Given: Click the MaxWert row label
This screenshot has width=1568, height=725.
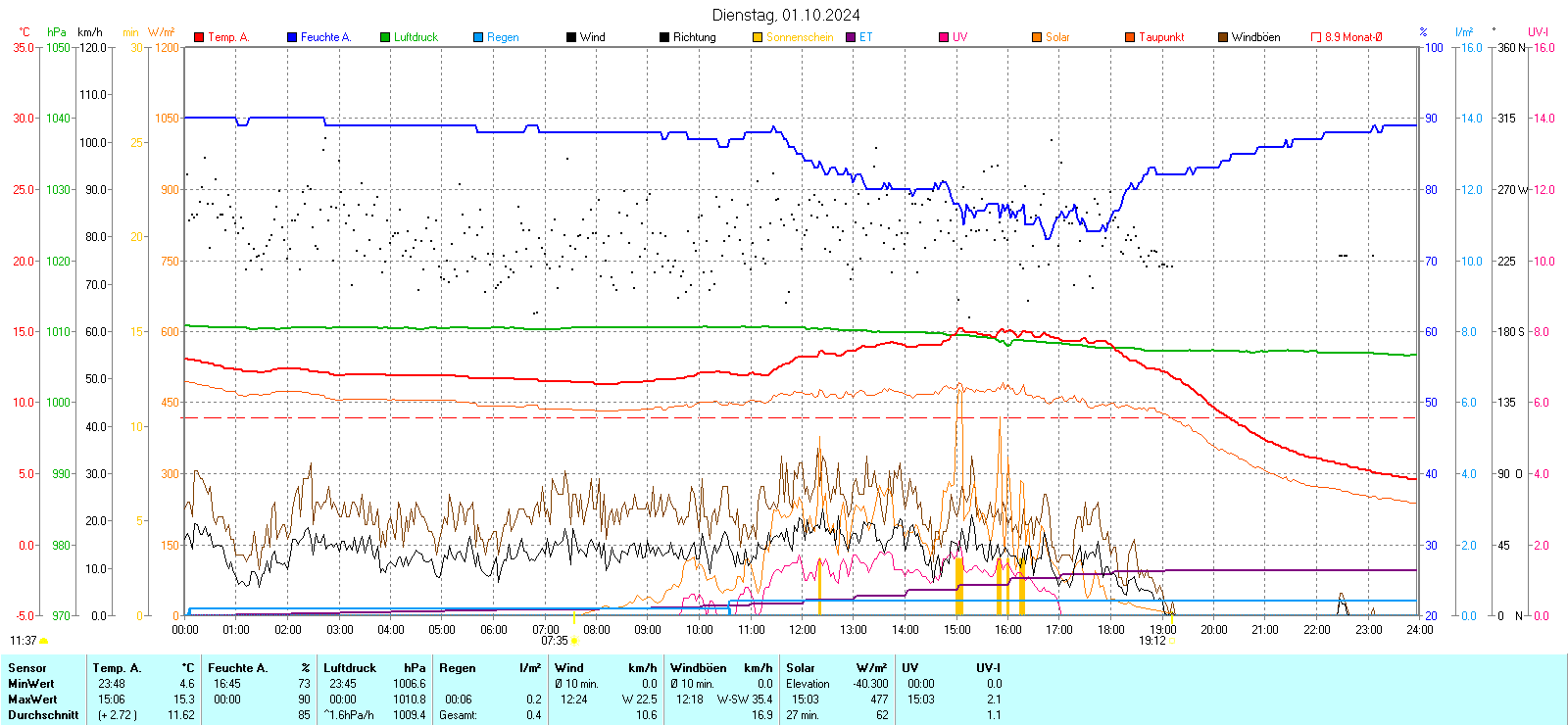Looking at the screenshot, I should point(32,700).
